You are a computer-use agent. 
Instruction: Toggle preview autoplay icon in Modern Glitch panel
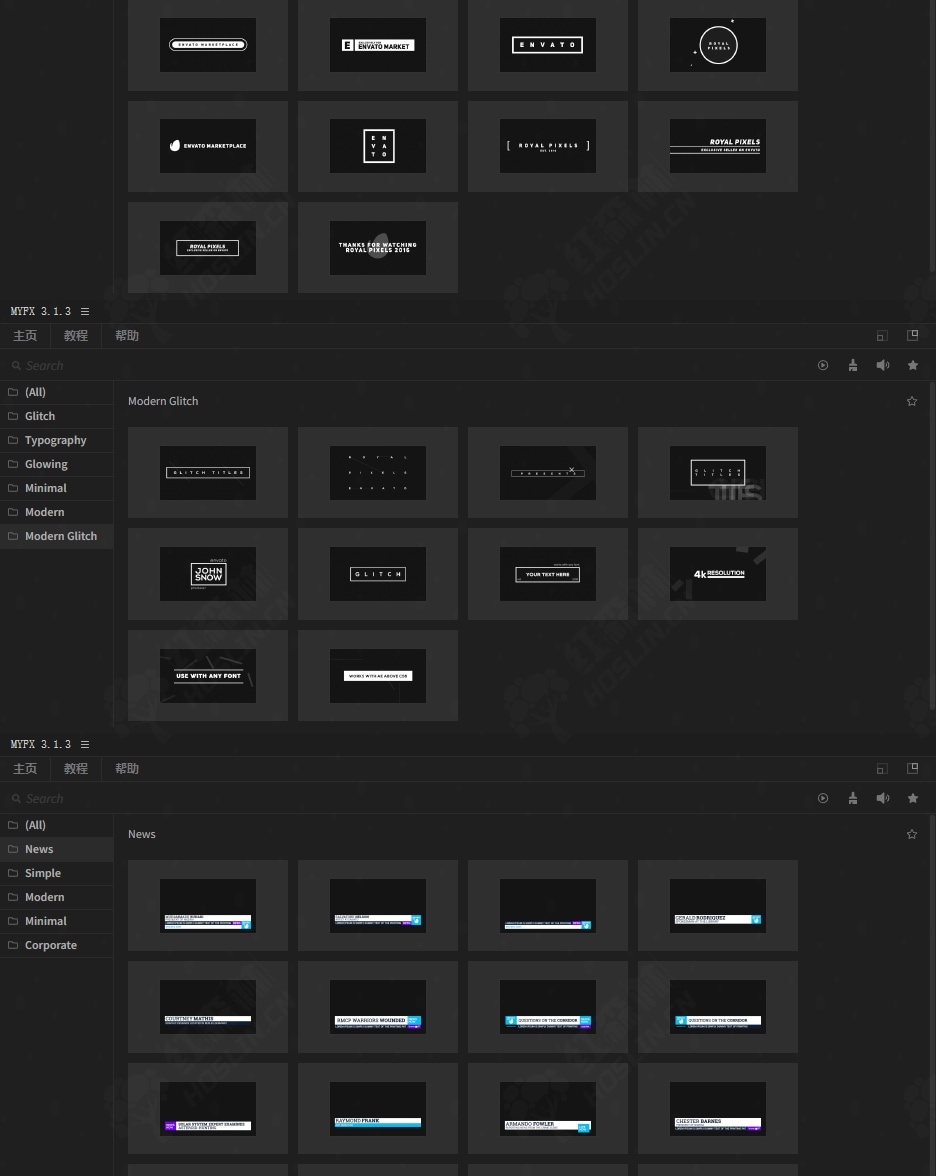(823, 365)
